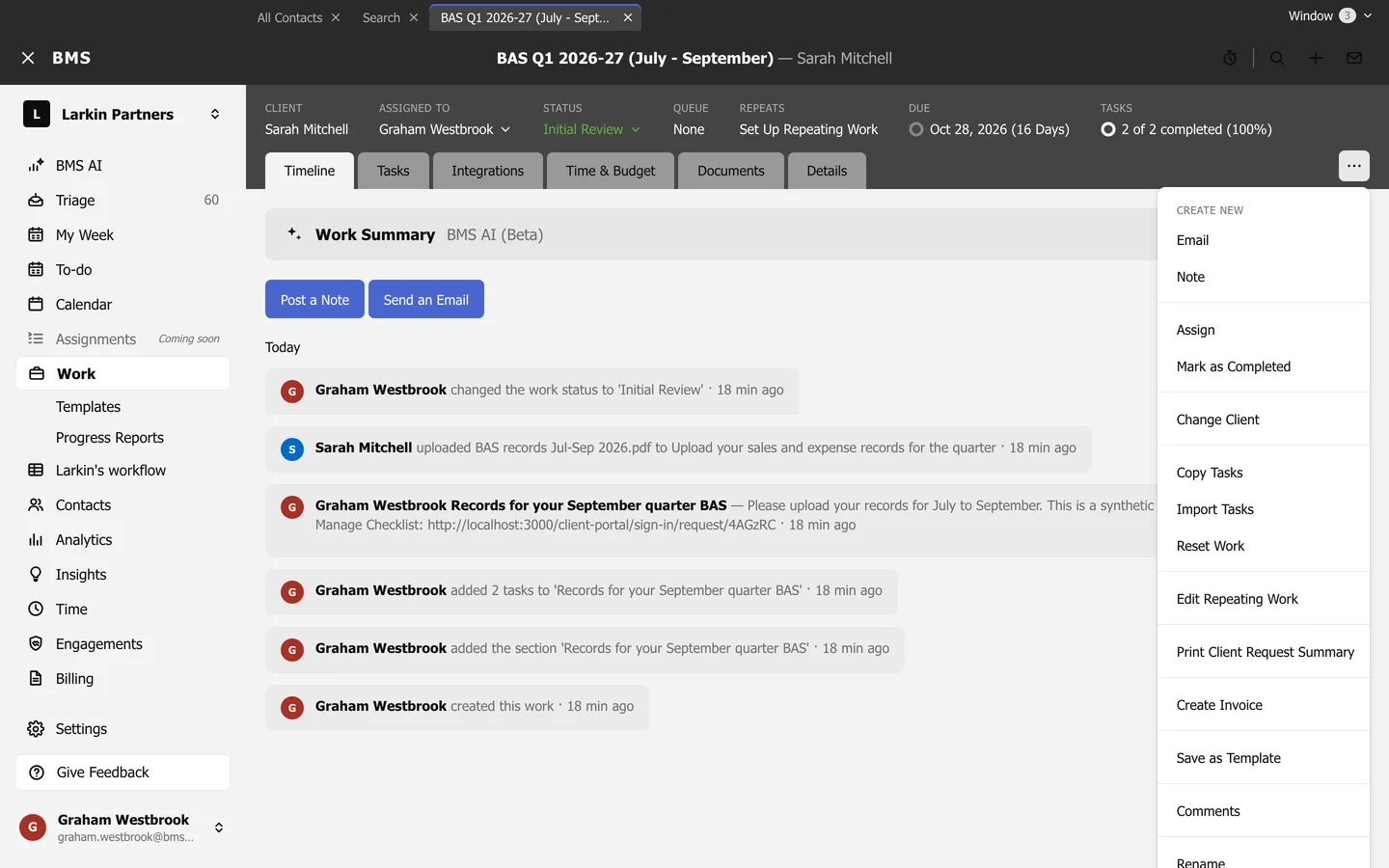Open the timer icon in header

point(1230,58)
